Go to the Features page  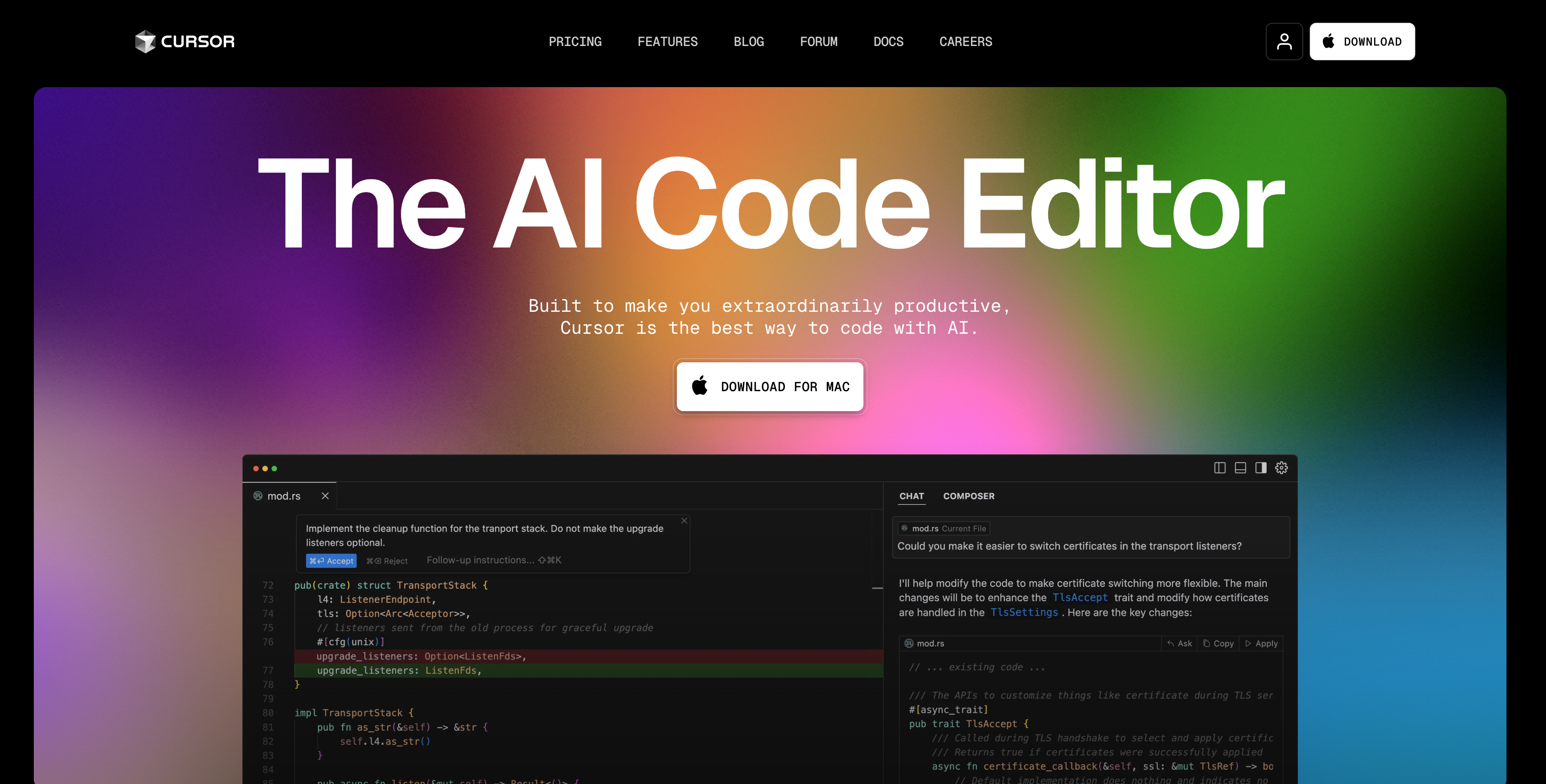[668, 42]
